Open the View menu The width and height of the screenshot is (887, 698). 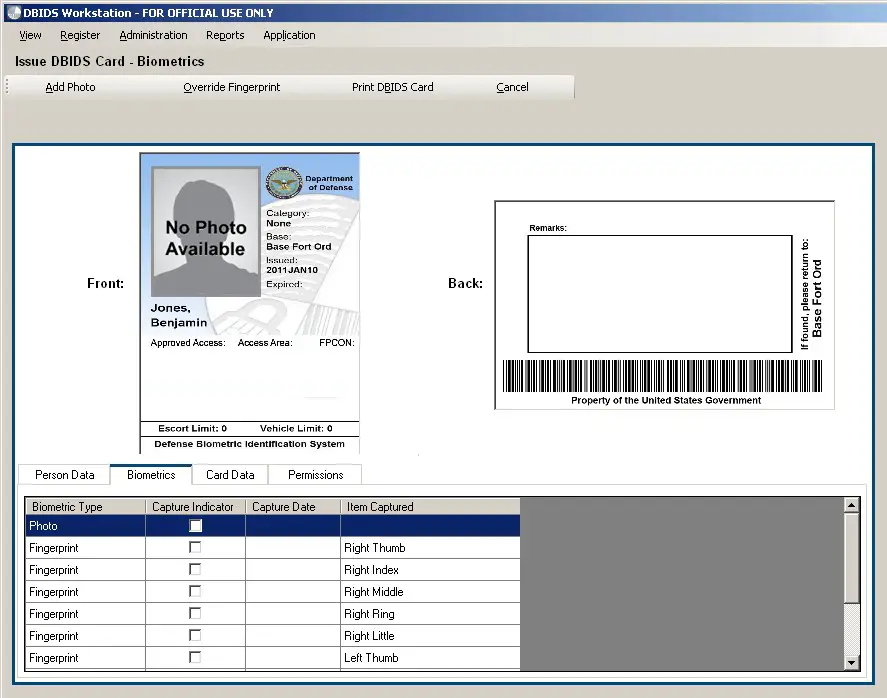pyautogui.click(x=29, y=35)
